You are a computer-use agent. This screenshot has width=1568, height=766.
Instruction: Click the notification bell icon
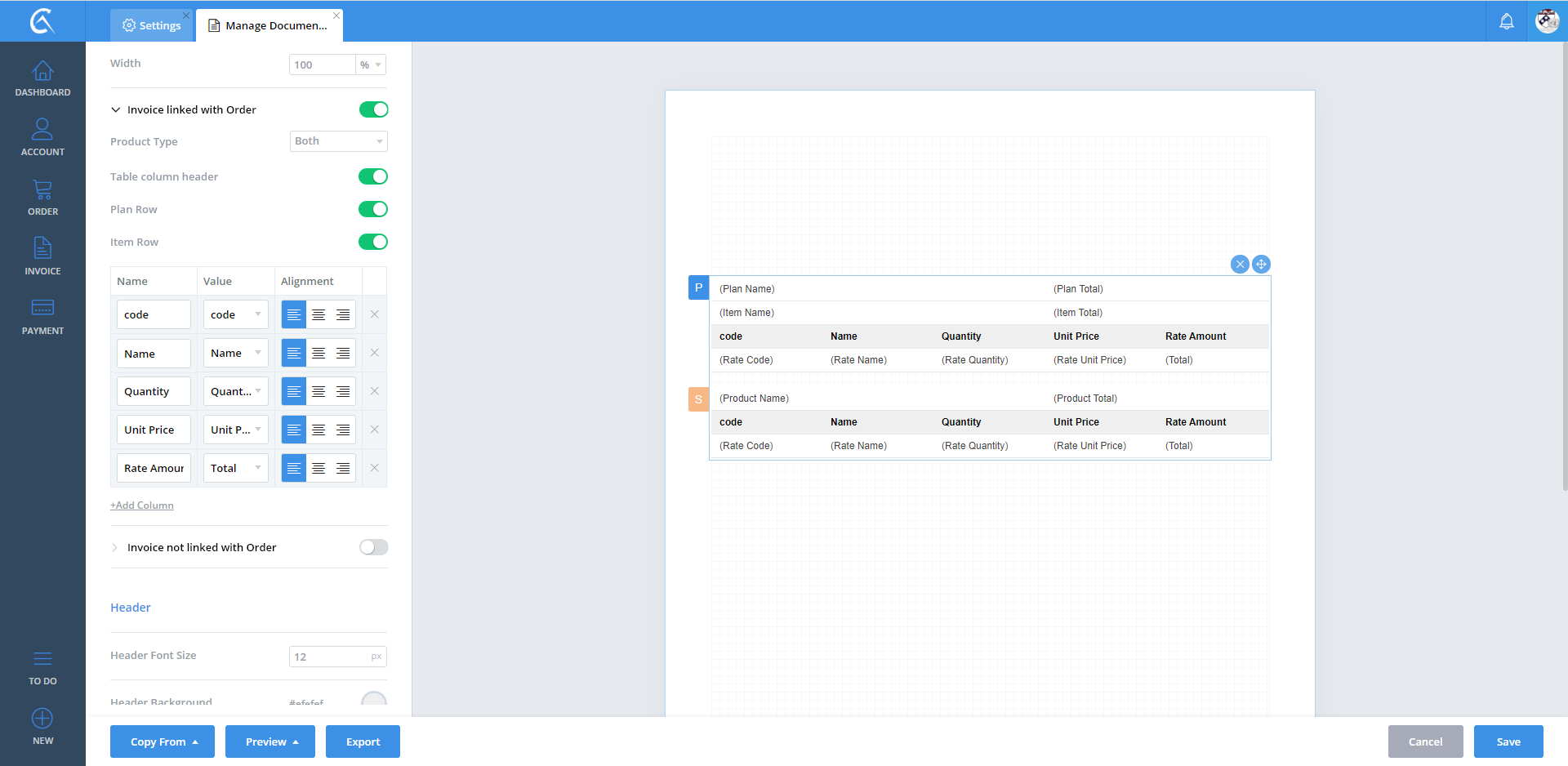point(1506,21)
